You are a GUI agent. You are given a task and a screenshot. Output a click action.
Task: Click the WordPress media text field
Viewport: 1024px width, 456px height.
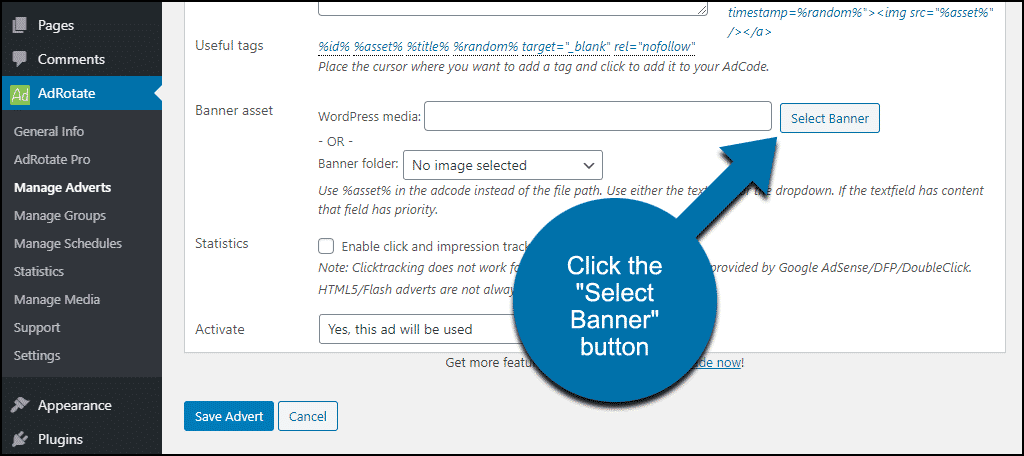coord(598,116)
